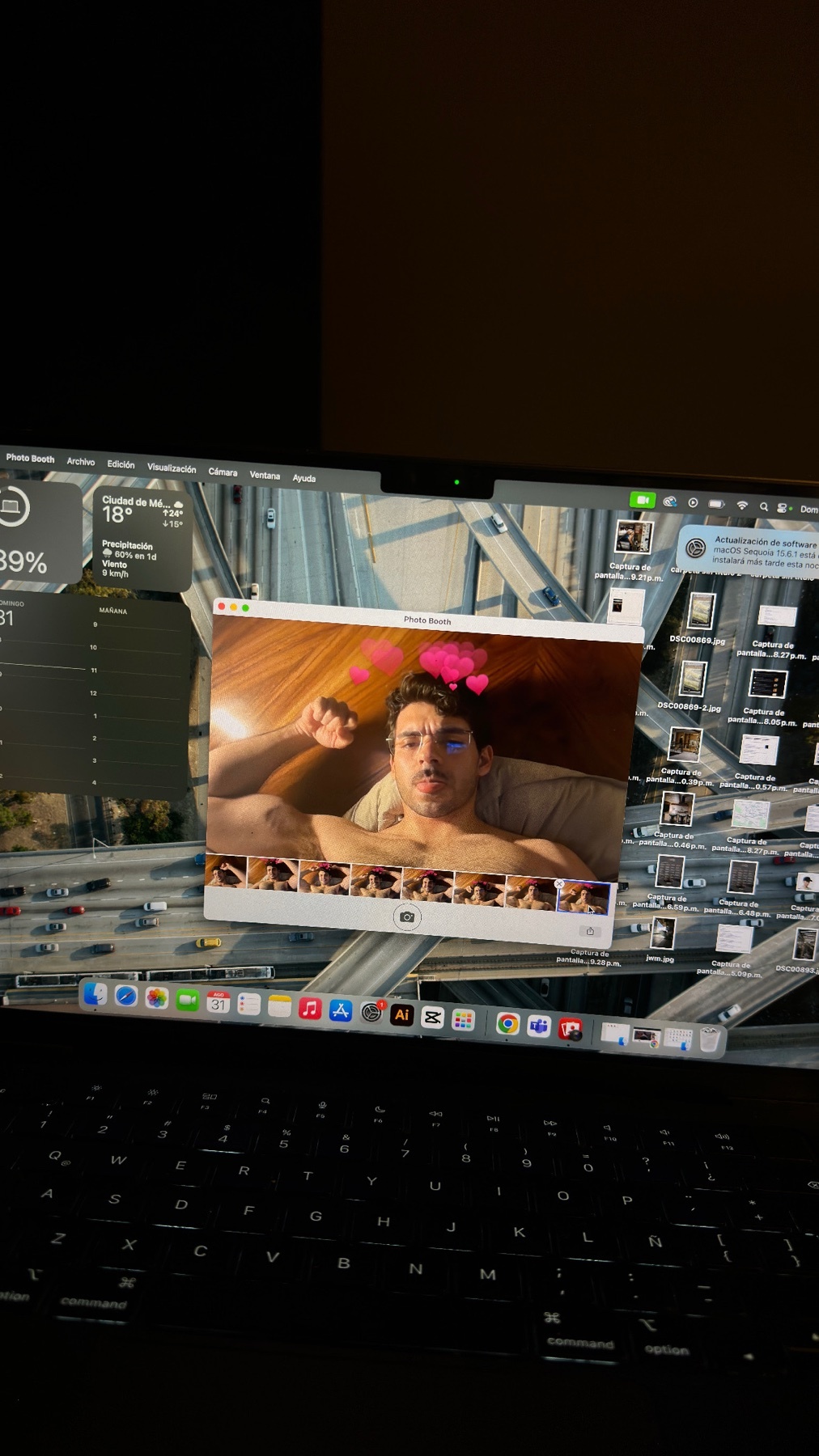
Task: Select desktop file DSC00869.jpg
Action: click(701, 611)
